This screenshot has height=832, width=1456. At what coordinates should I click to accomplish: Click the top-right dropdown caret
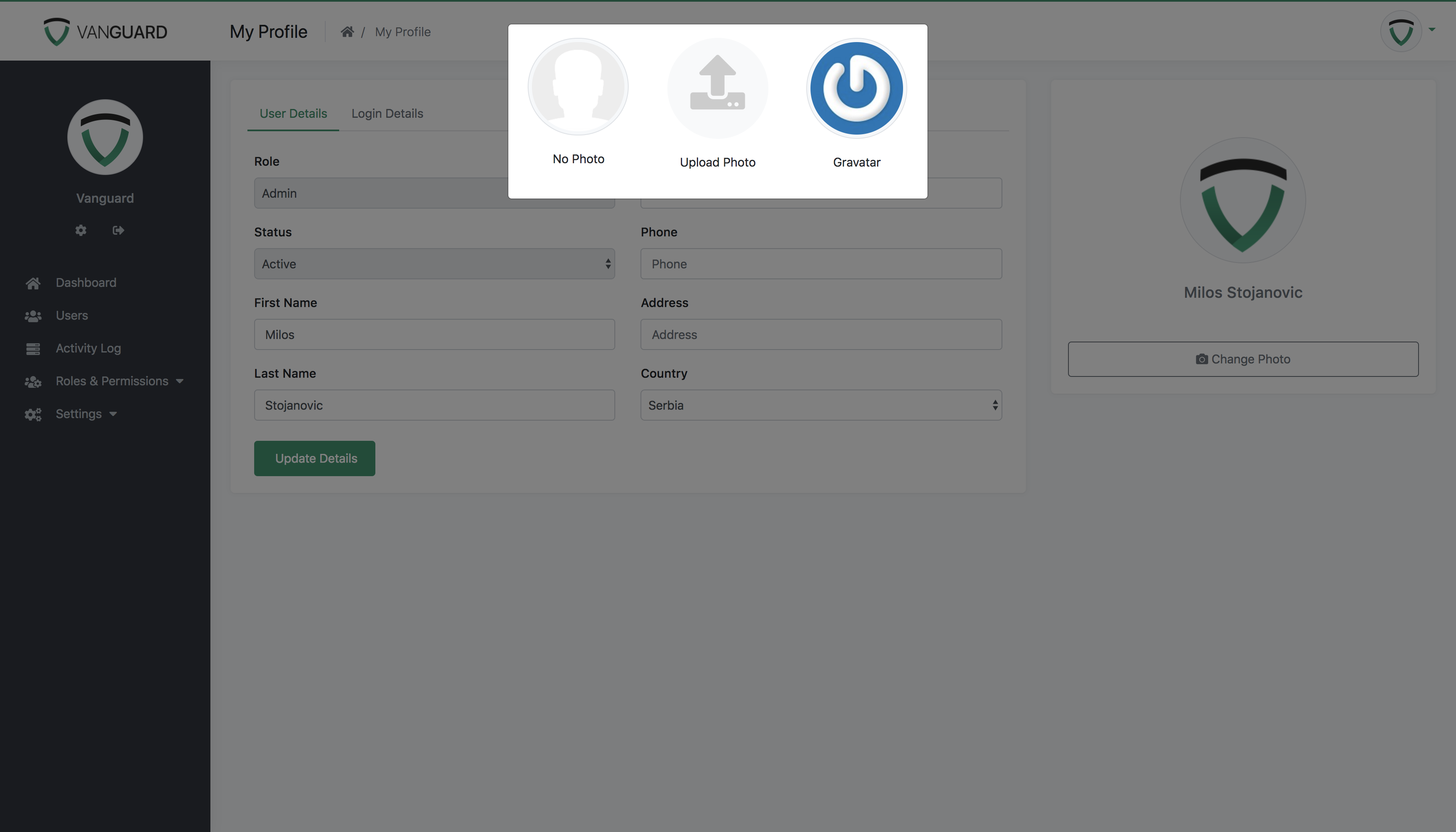1432,29
